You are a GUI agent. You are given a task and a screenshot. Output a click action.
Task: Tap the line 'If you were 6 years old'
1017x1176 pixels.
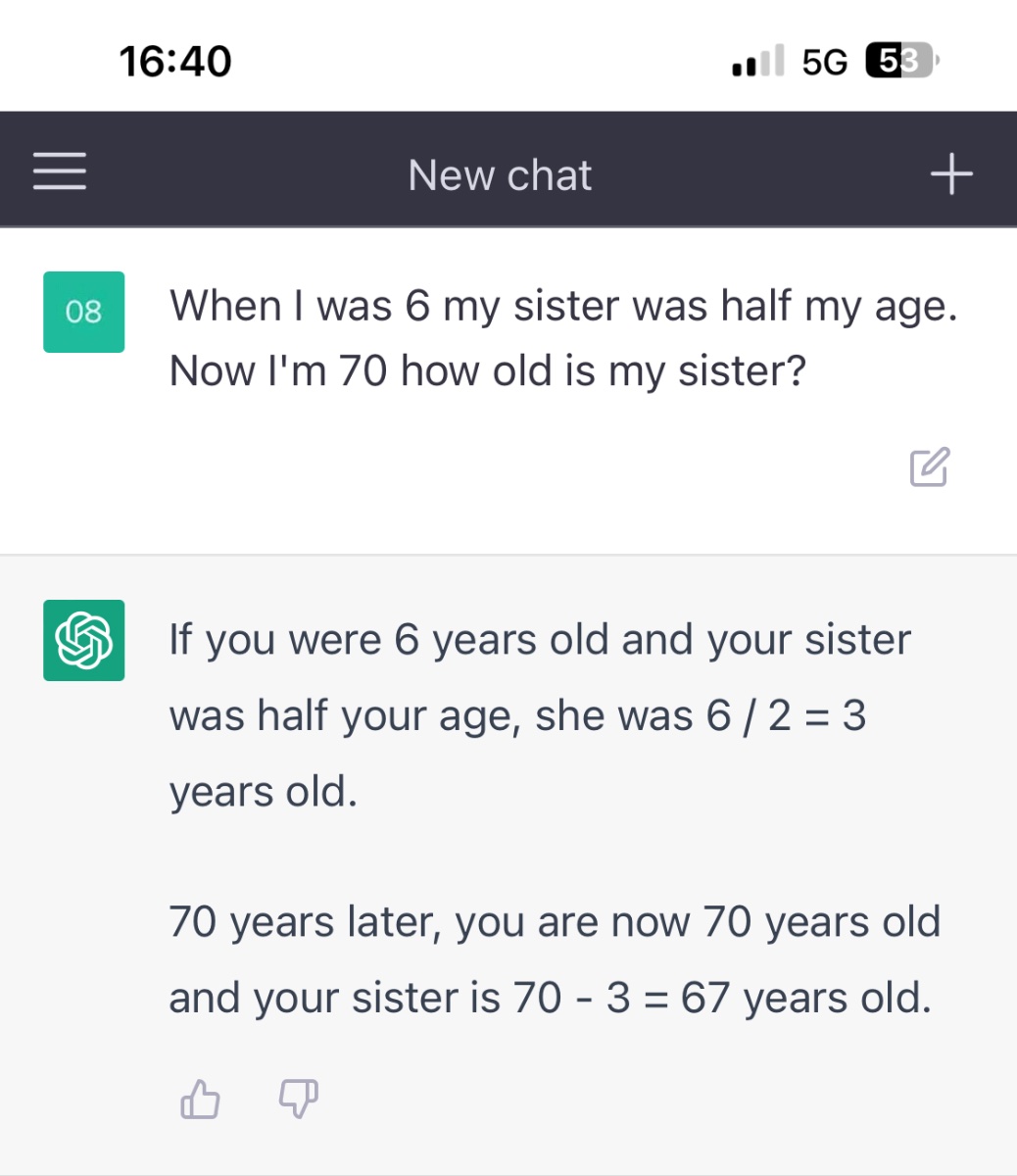tap(540, 640)
